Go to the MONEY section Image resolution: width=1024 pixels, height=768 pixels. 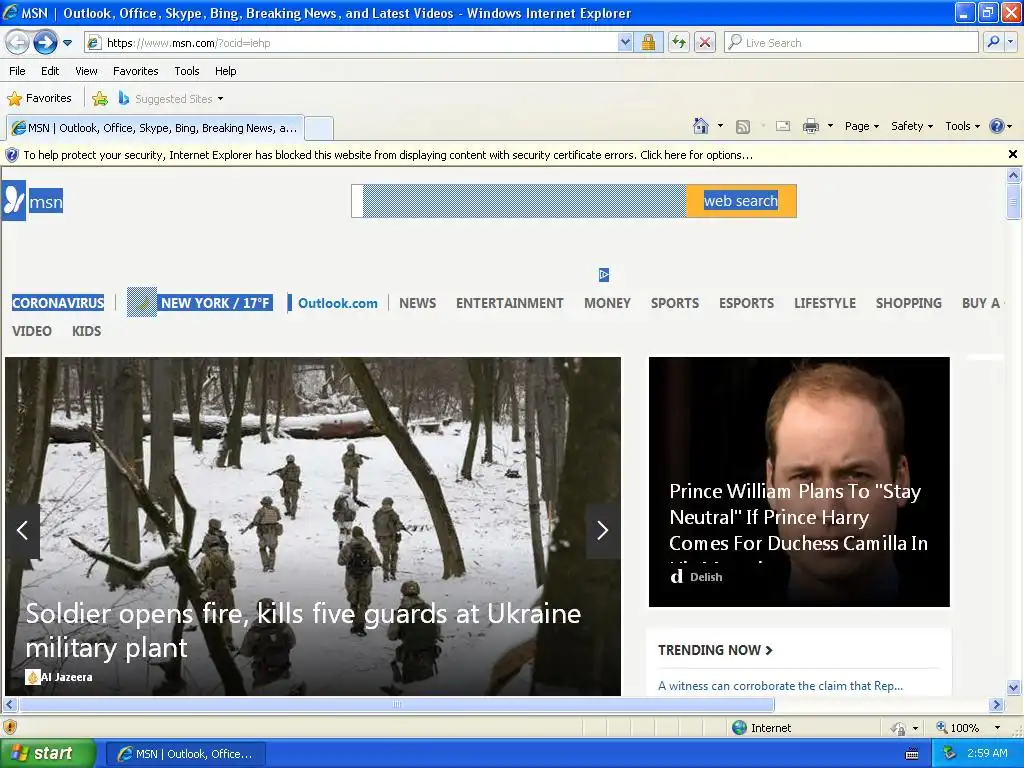pyautogui.click(x=607, y=303)
